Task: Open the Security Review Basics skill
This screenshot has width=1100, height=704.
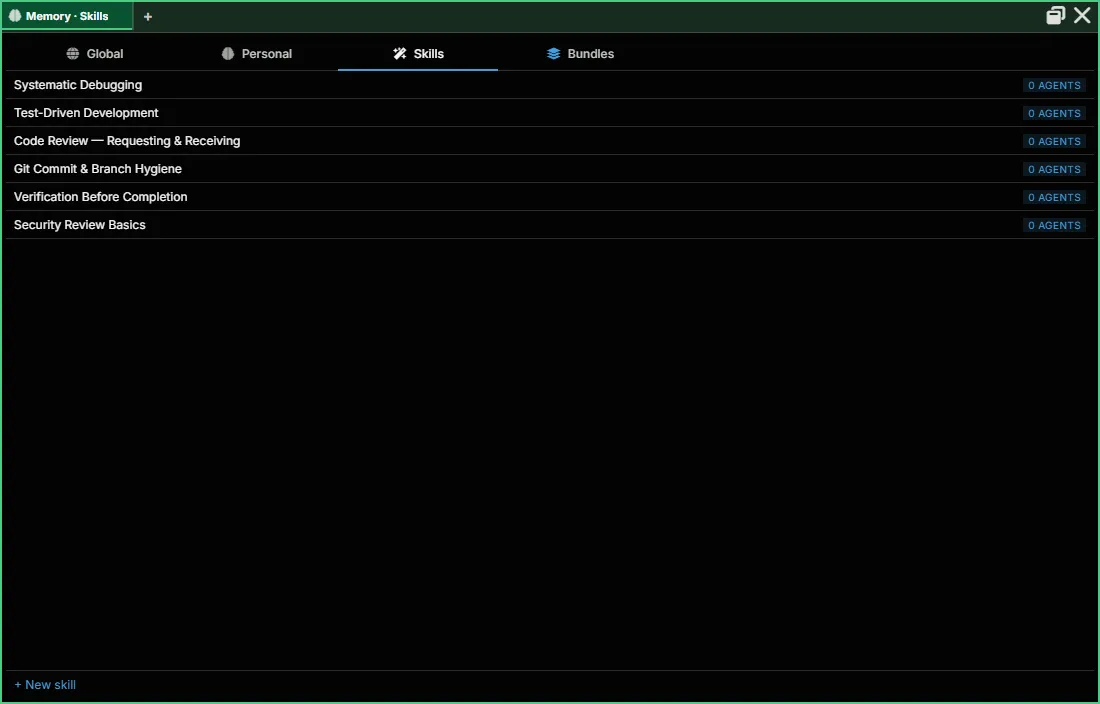Action: point(549,225)
